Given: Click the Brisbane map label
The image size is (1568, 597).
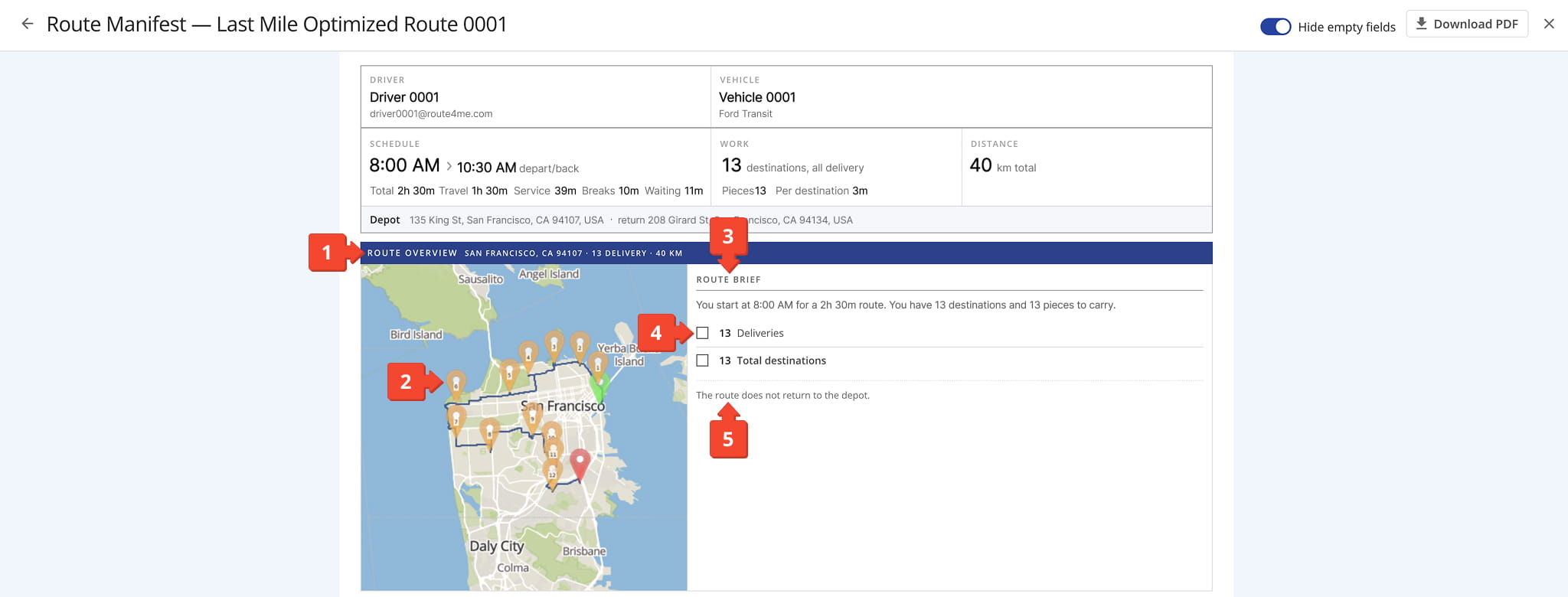Looking at the screenshot, I should (584, 551).
